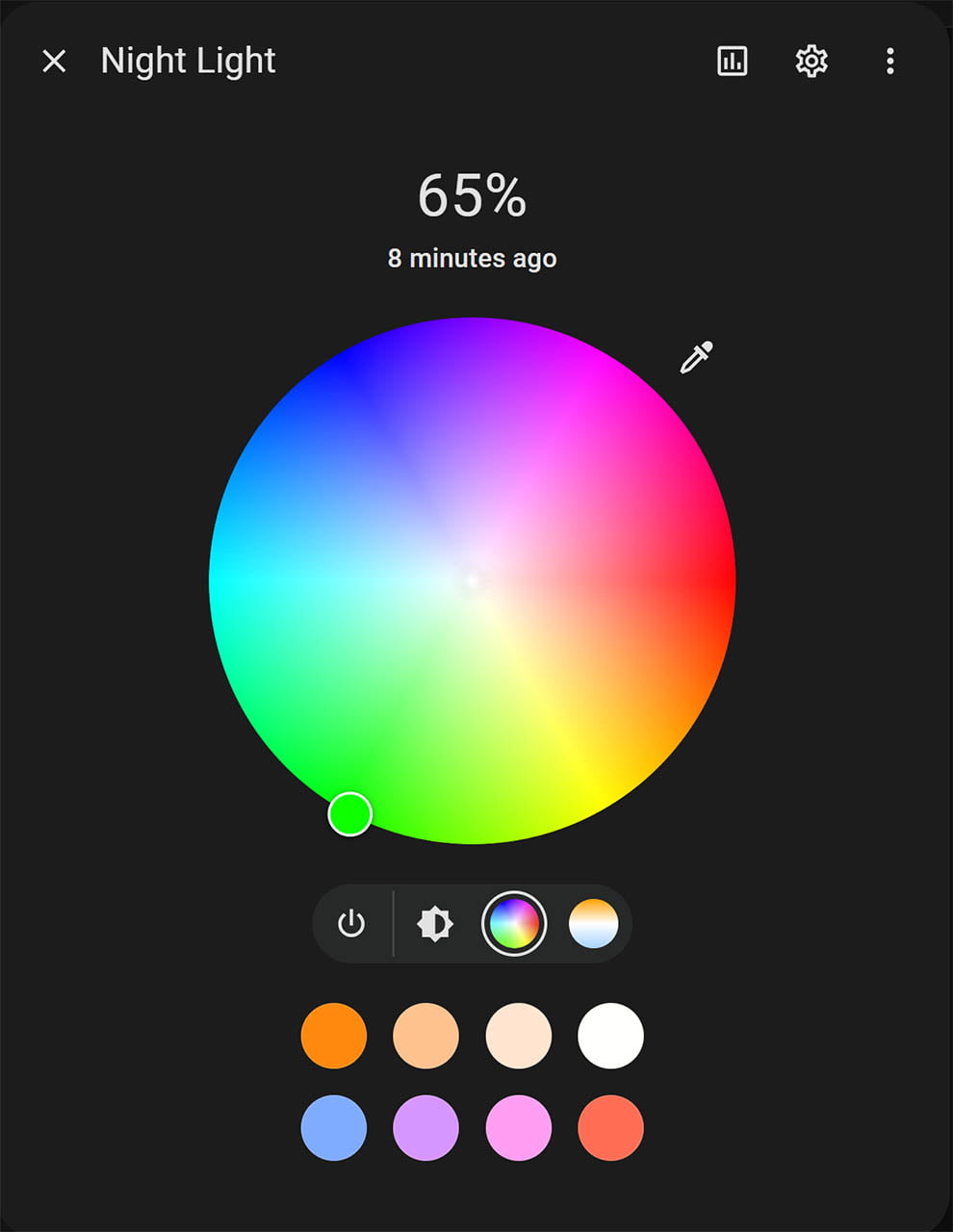Switch to color temperature mode

coord(594,924)
